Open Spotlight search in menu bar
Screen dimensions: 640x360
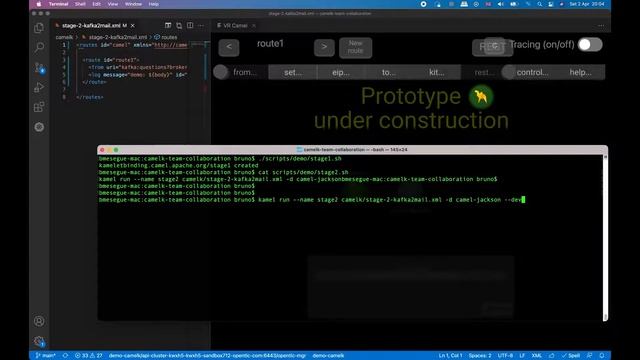click(x=540, y=4)
